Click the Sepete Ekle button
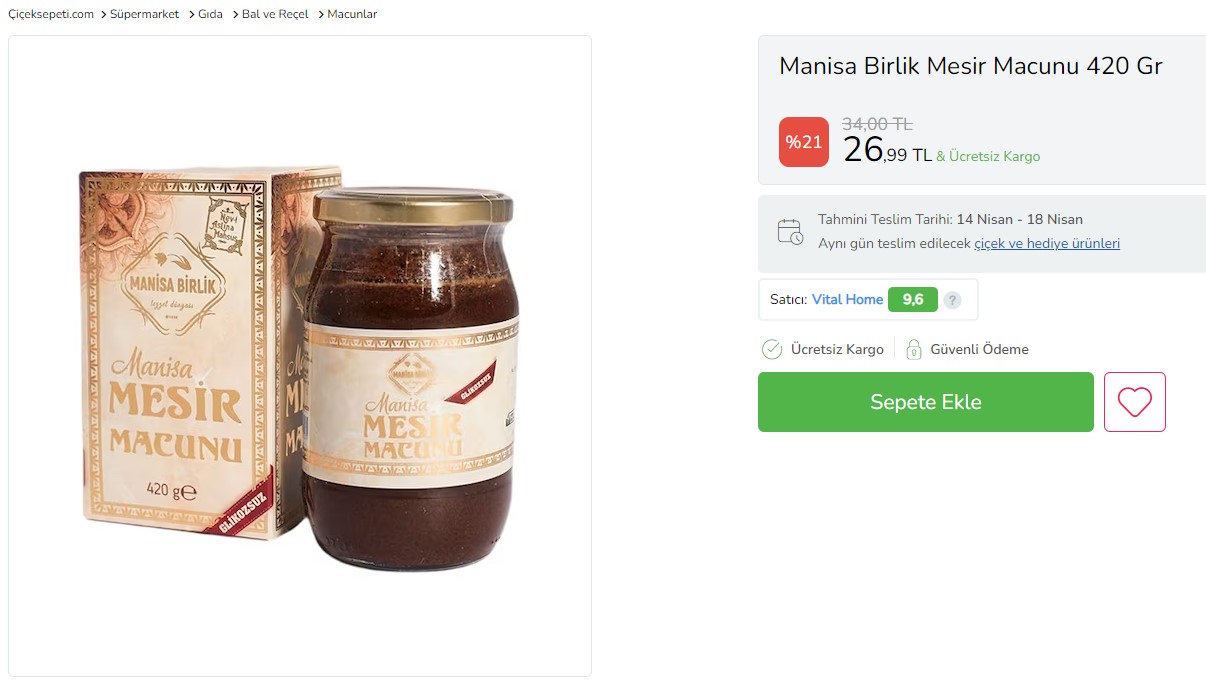The height and width of the screenshot is (695, 1206). tap(925, 401)
